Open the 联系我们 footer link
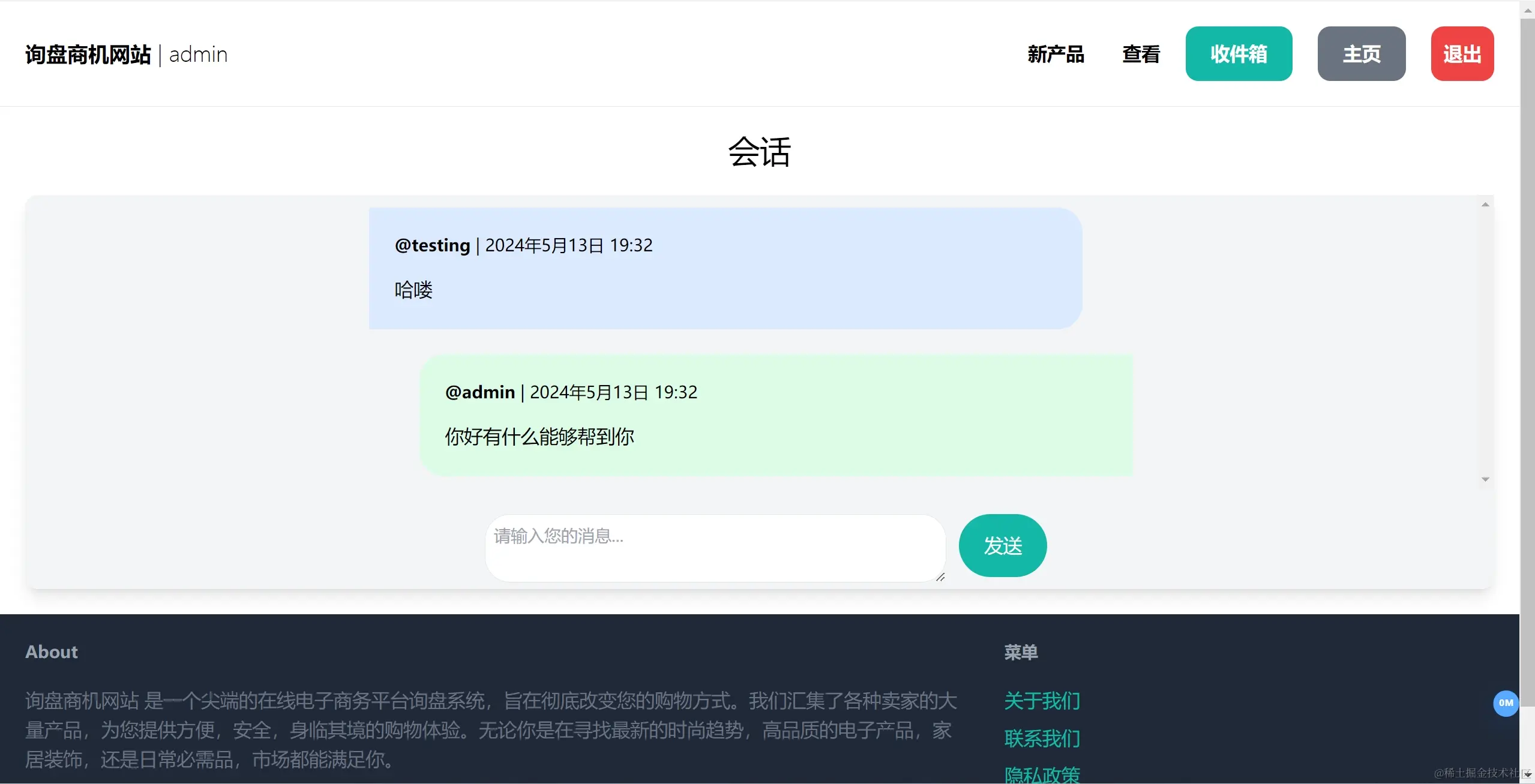The image size is (1535, 784). [x=1042, y=738]
